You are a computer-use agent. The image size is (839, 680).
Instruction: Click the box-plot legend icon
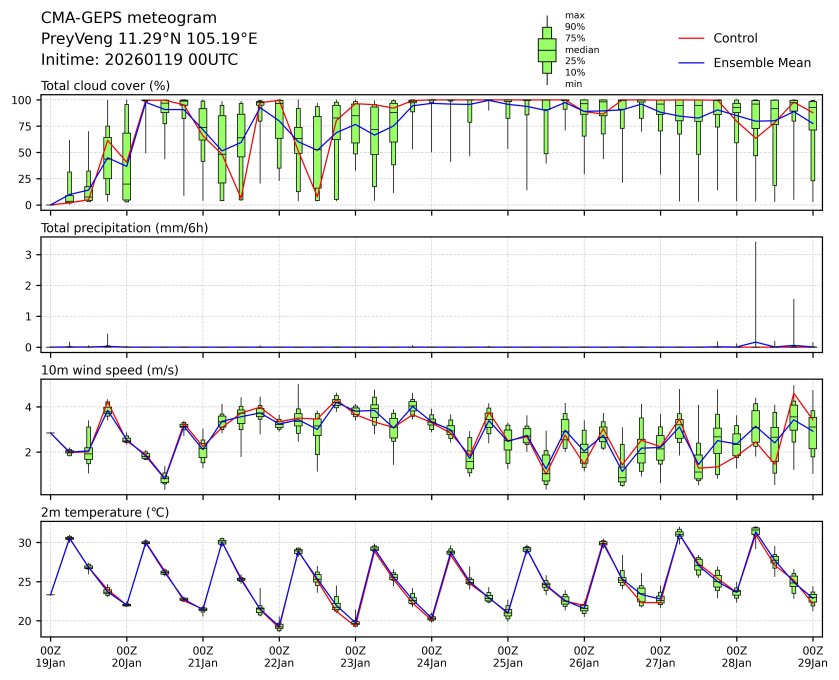click(547, 50)
